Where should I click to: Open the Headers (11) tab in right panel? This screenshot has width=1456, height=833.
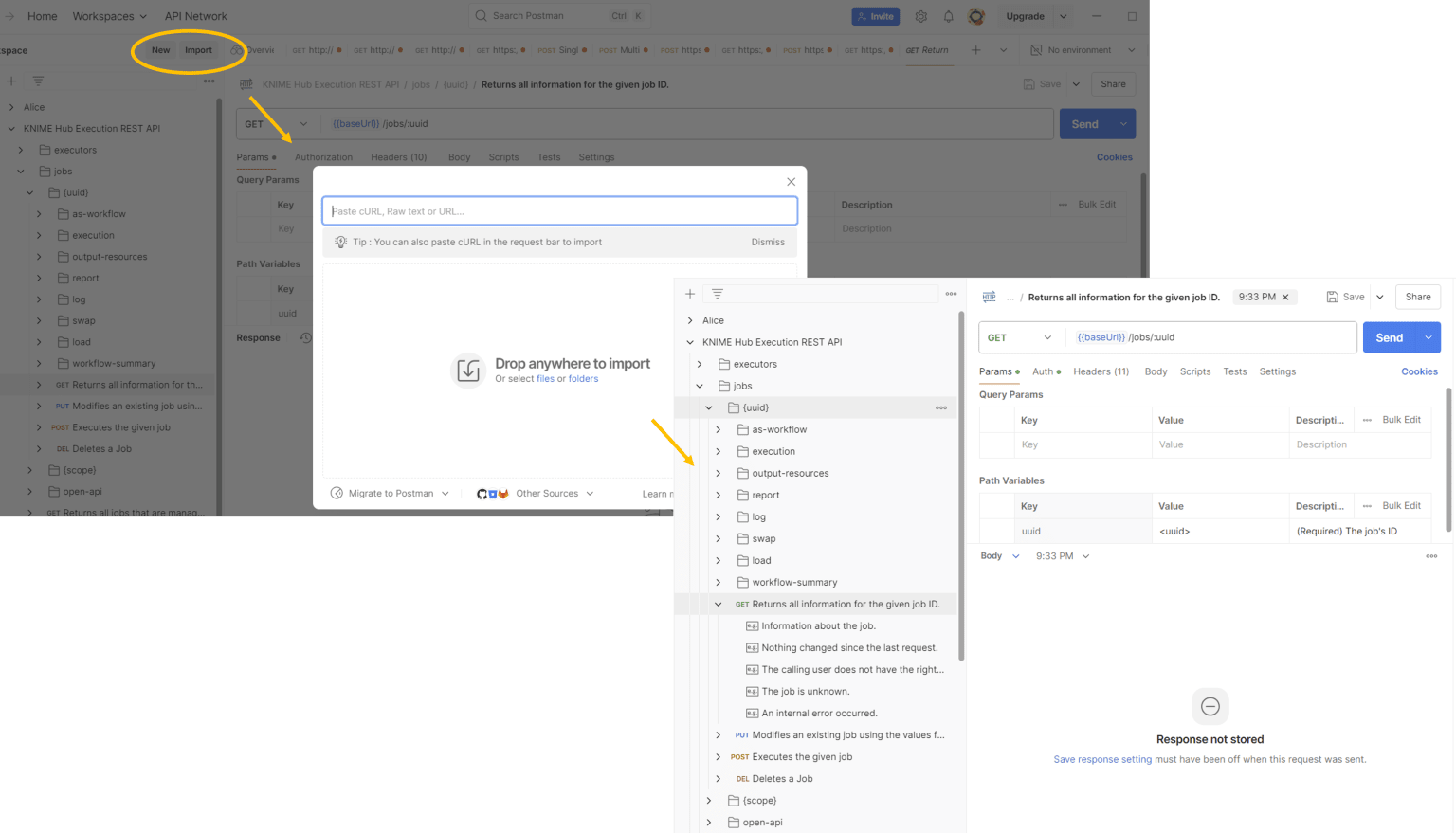point(1101,371)
